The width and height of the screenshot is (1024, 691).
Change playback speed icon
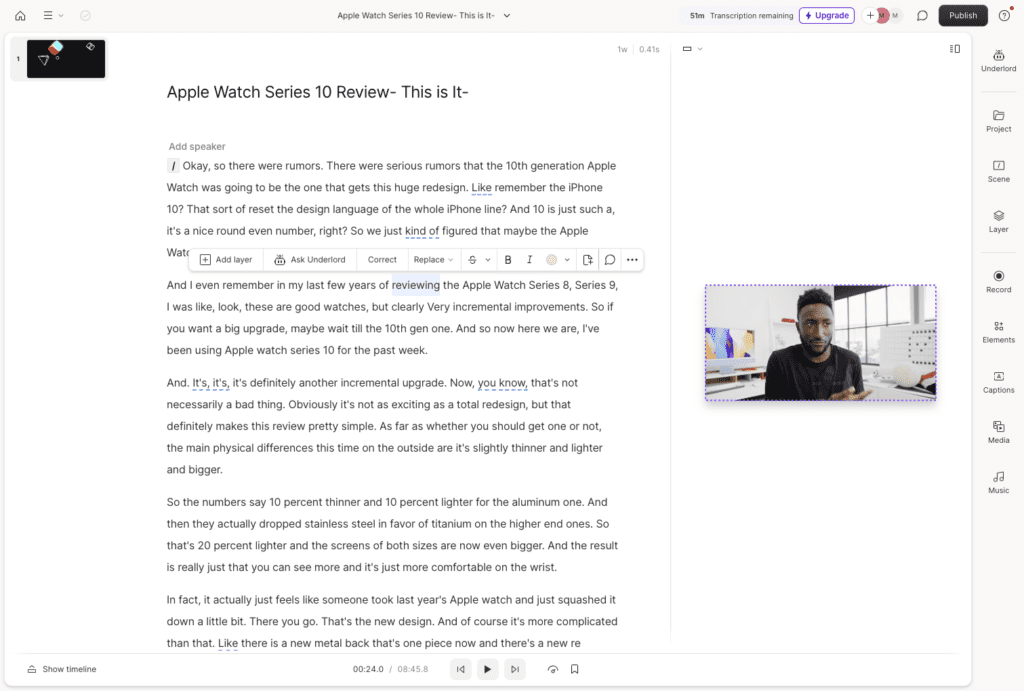tap(552, 669)
